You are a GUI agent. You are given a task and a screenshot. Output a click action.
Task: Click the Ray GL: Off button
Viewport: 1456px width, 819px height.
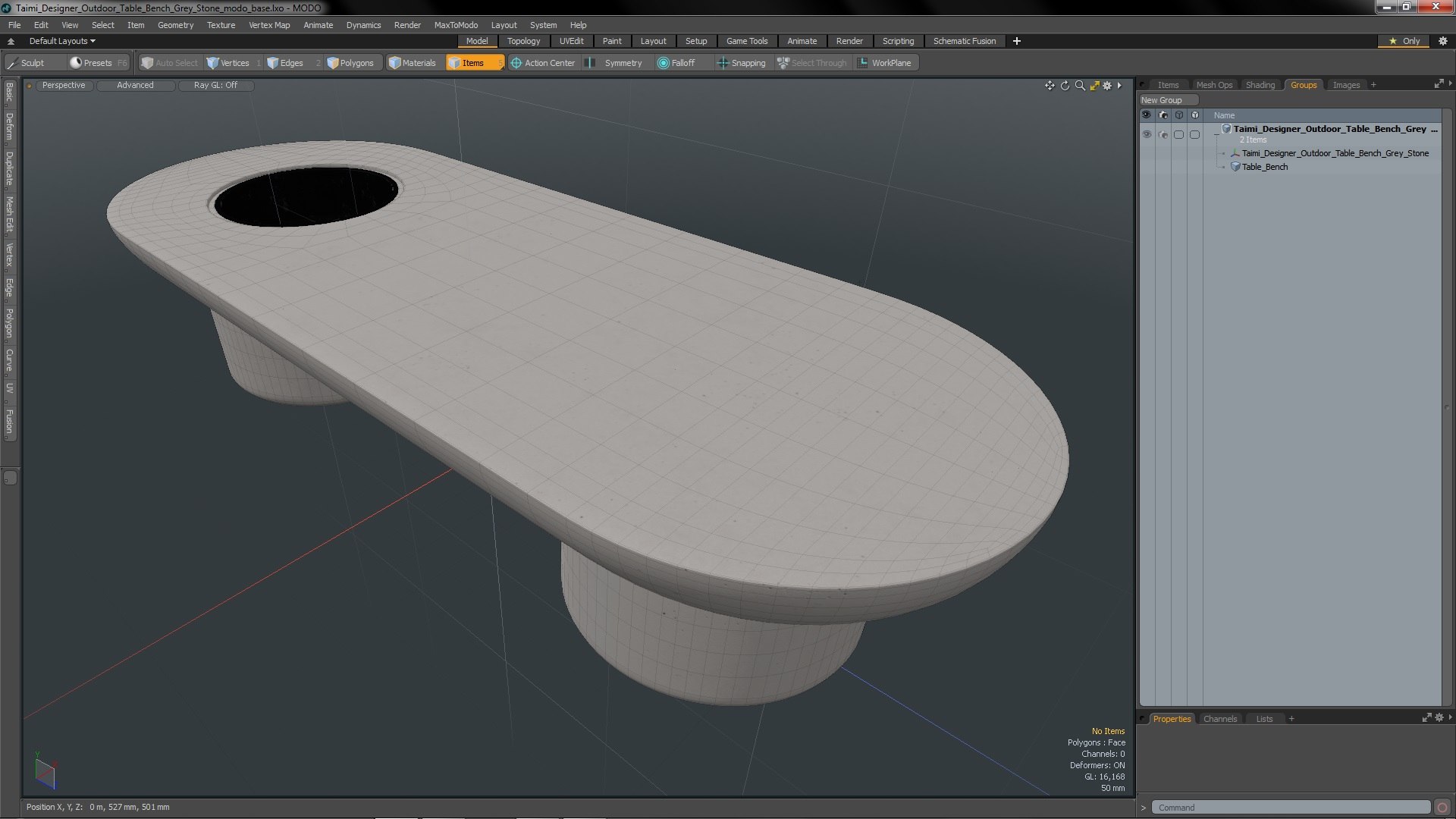click(215, 85)
